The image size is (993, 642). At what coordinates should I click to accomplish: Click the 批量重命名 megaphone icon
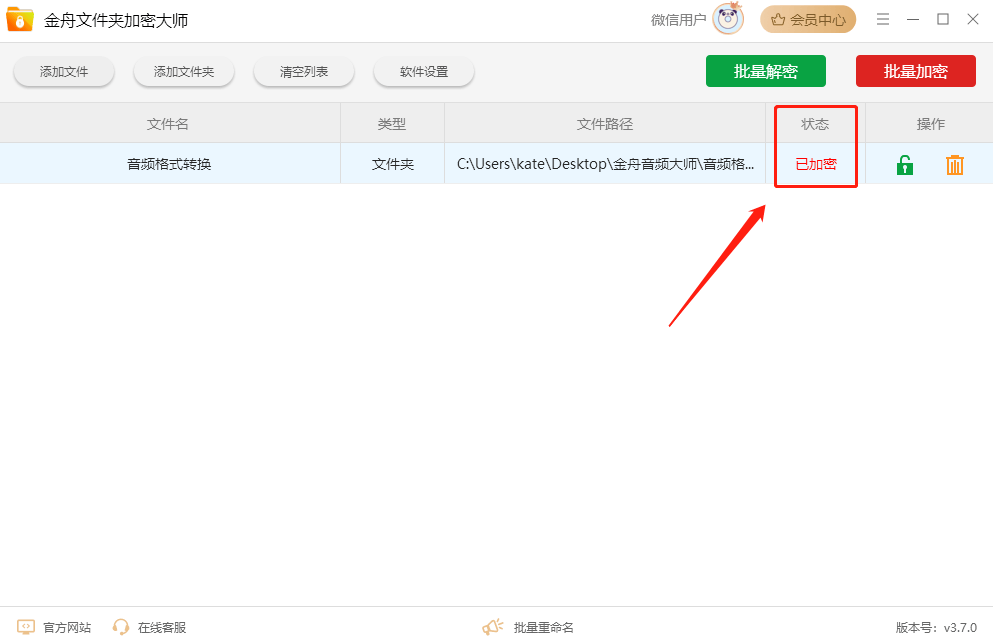coord(493,627)
